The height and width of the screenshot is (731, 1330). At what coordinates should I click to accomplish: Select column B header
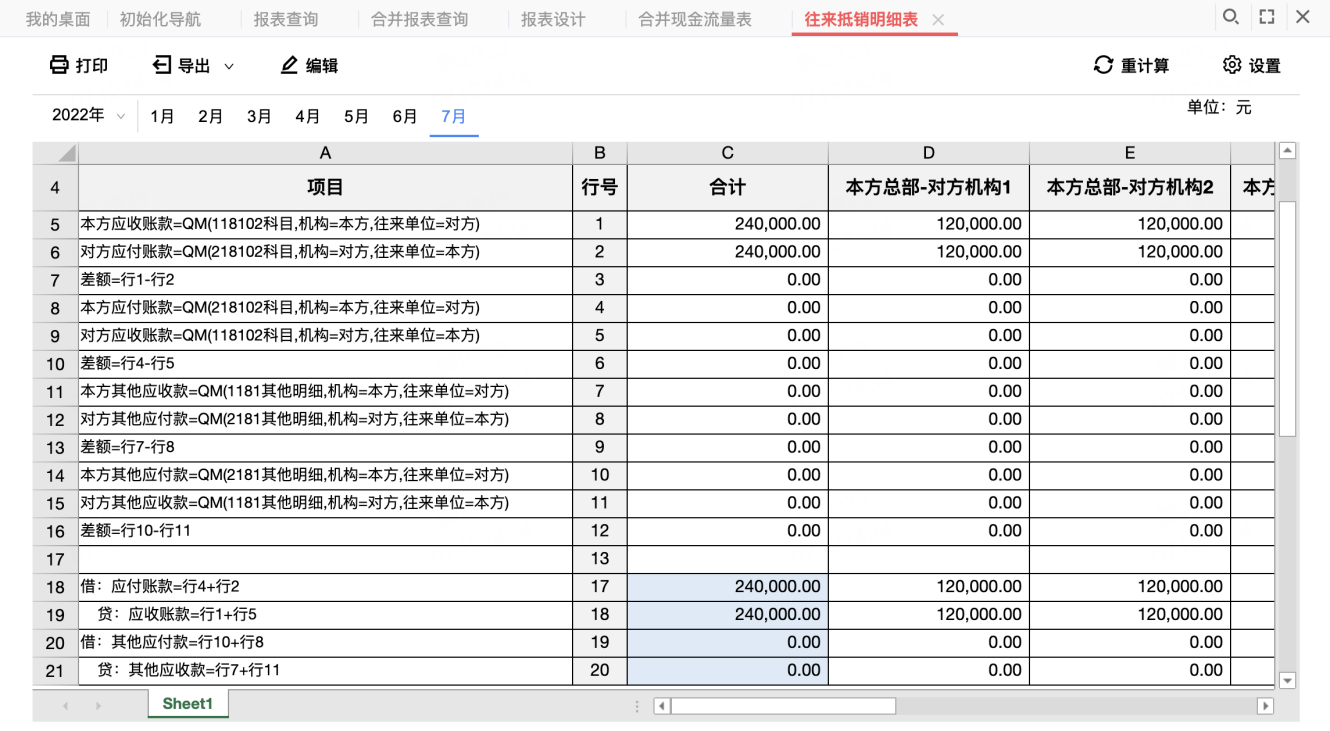600,153
